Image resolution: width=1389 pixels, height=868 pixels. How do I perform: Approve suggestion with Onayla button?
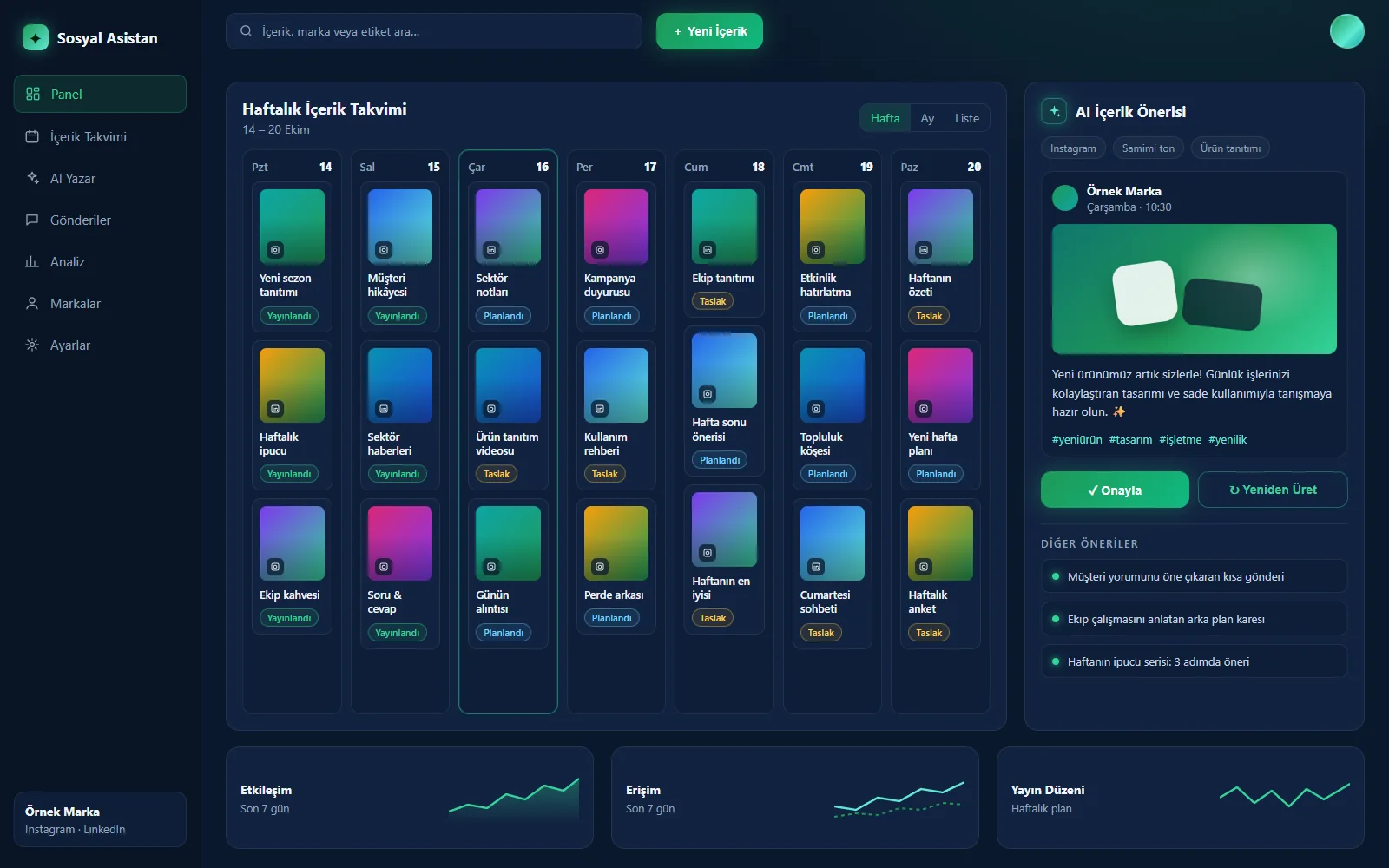(x=1115, y=490)
